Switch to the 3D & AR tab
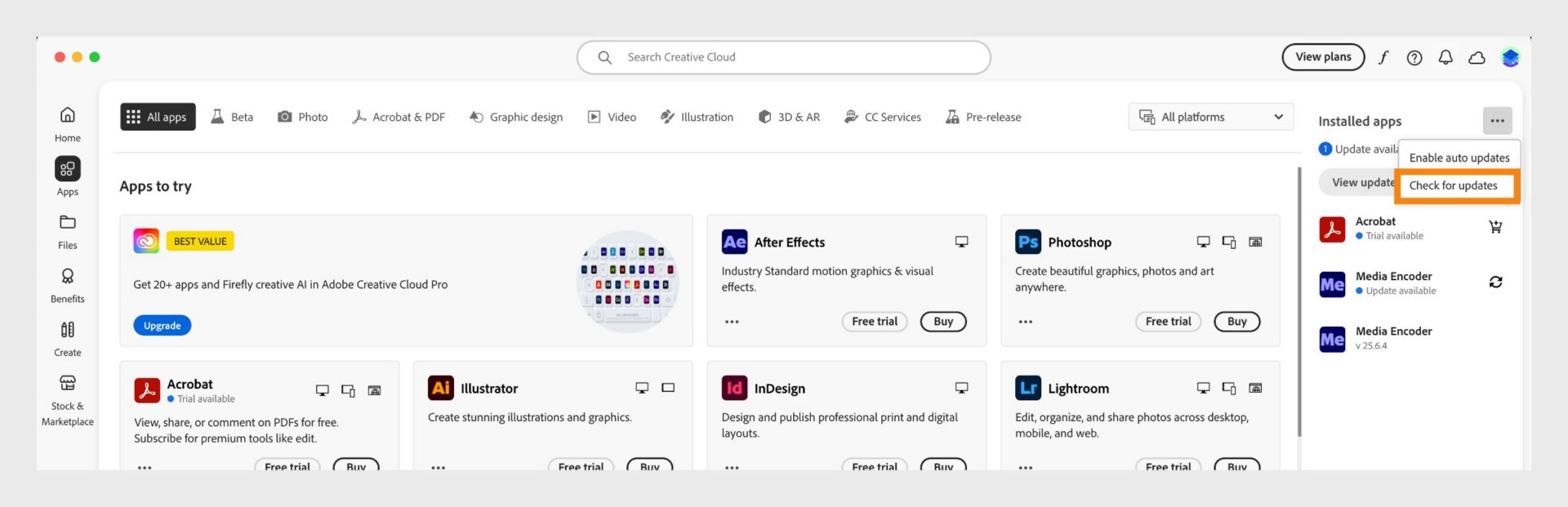Image resolution: width=1568 pixels, height=507 pixels. [789, 117]
